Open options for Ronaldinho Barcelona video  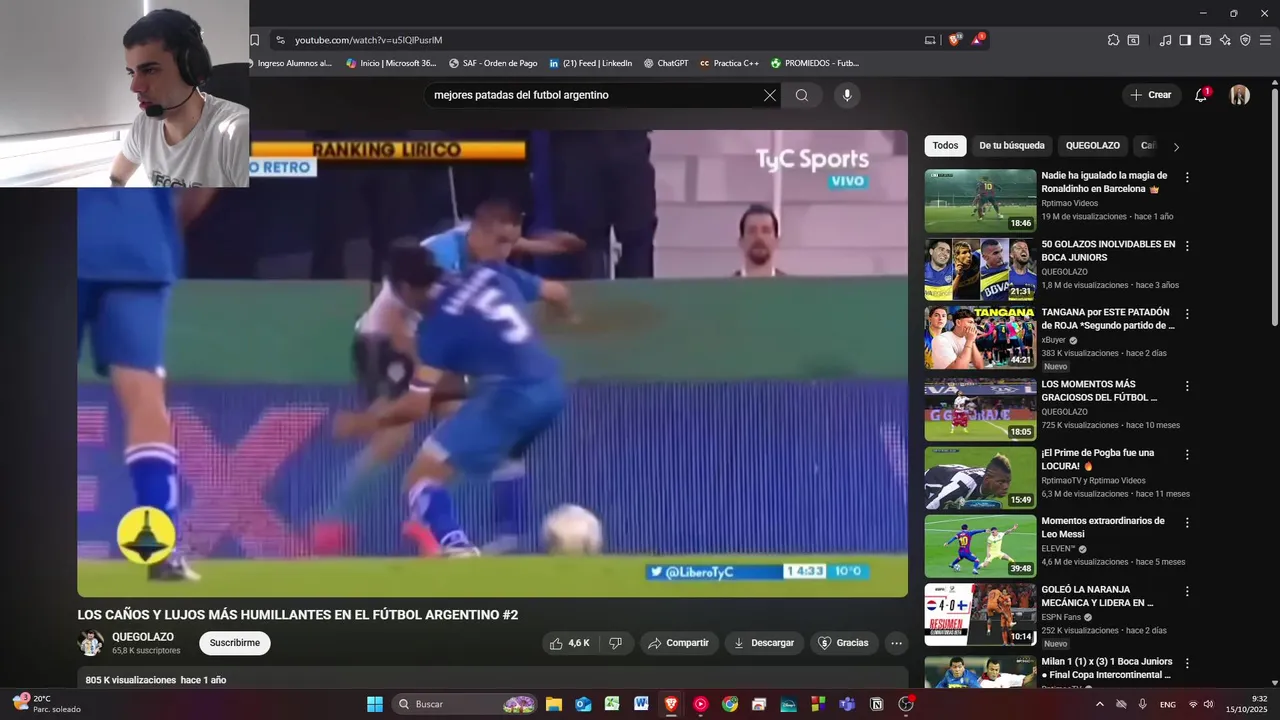[1187, 177]
